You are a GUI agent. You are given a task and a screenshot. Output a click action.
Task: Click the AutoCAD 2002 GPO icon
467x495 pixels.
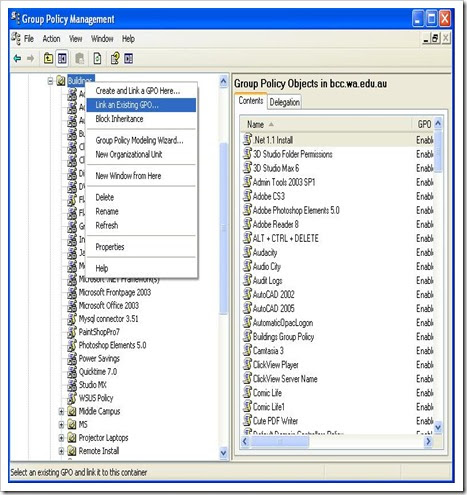(x=247, y=294)
